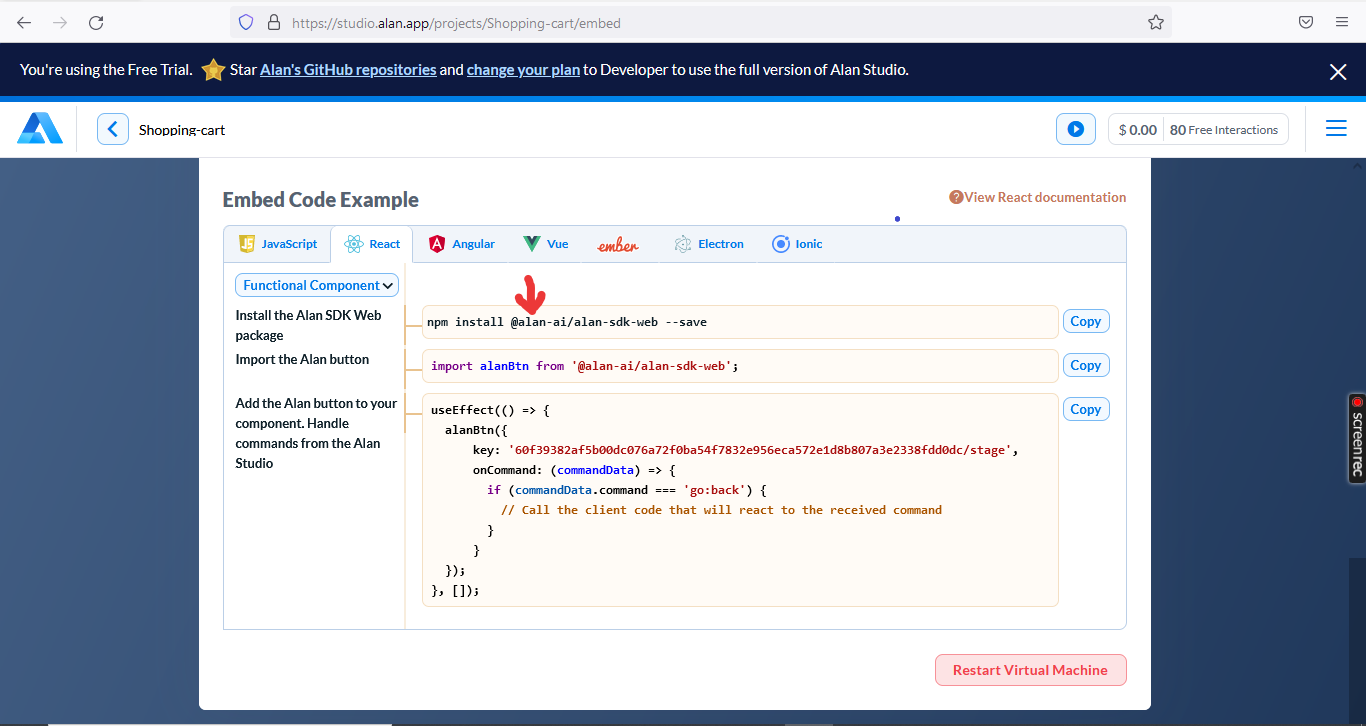Click the screenrec side widget
The height and width of the screenshot is (726, 1366).
(1357, 439)
